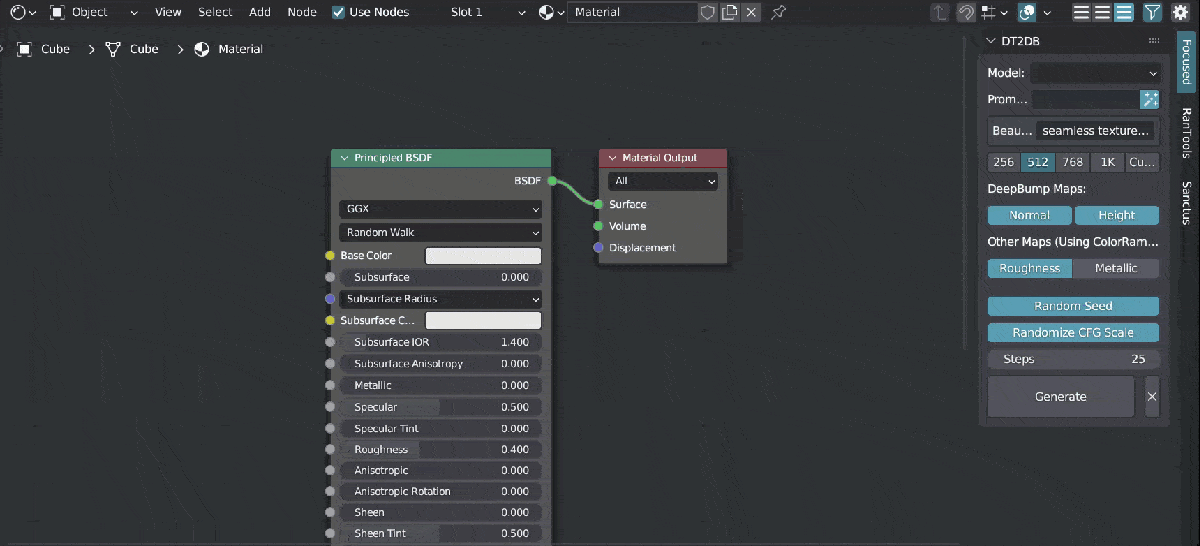Unlink the material with the X icon

[x=751, y=12]
